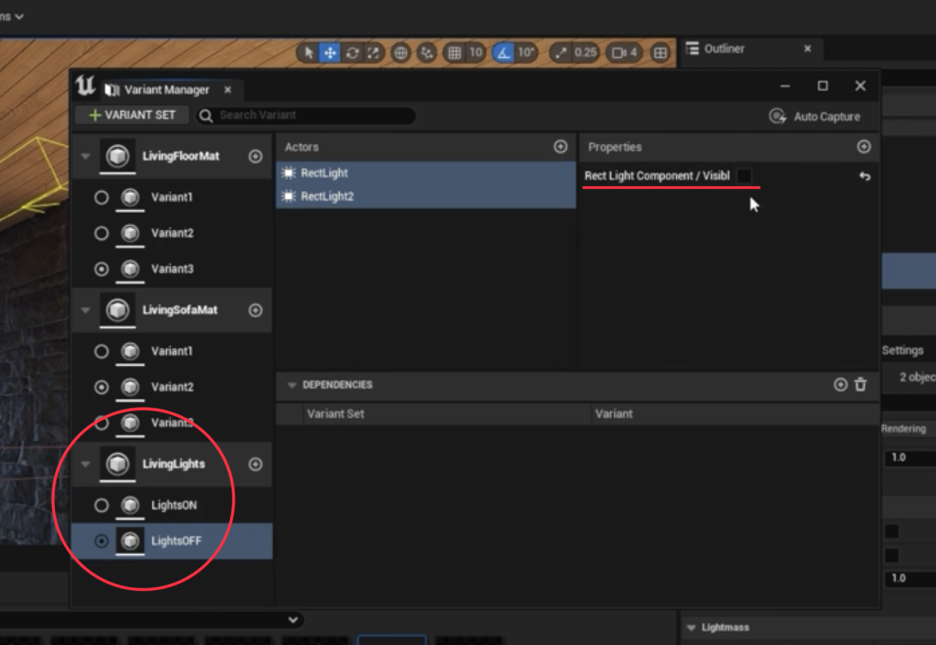
Task: Close the Outliner tab
Action: [808, 48]
